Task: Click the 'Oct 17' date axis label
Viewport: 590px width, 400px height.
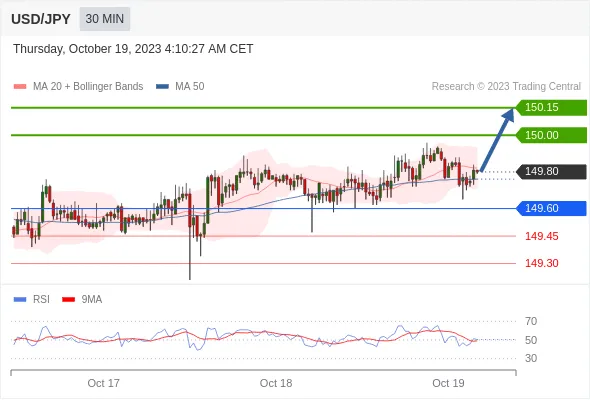Action: pyautogui.click(x=103, y=383)
